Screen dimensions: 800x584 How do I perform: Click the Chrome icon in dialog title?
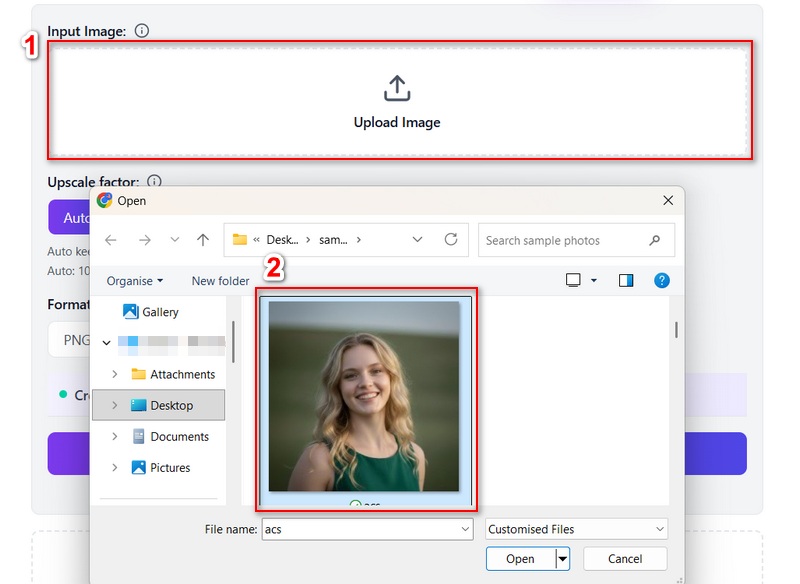105,200
